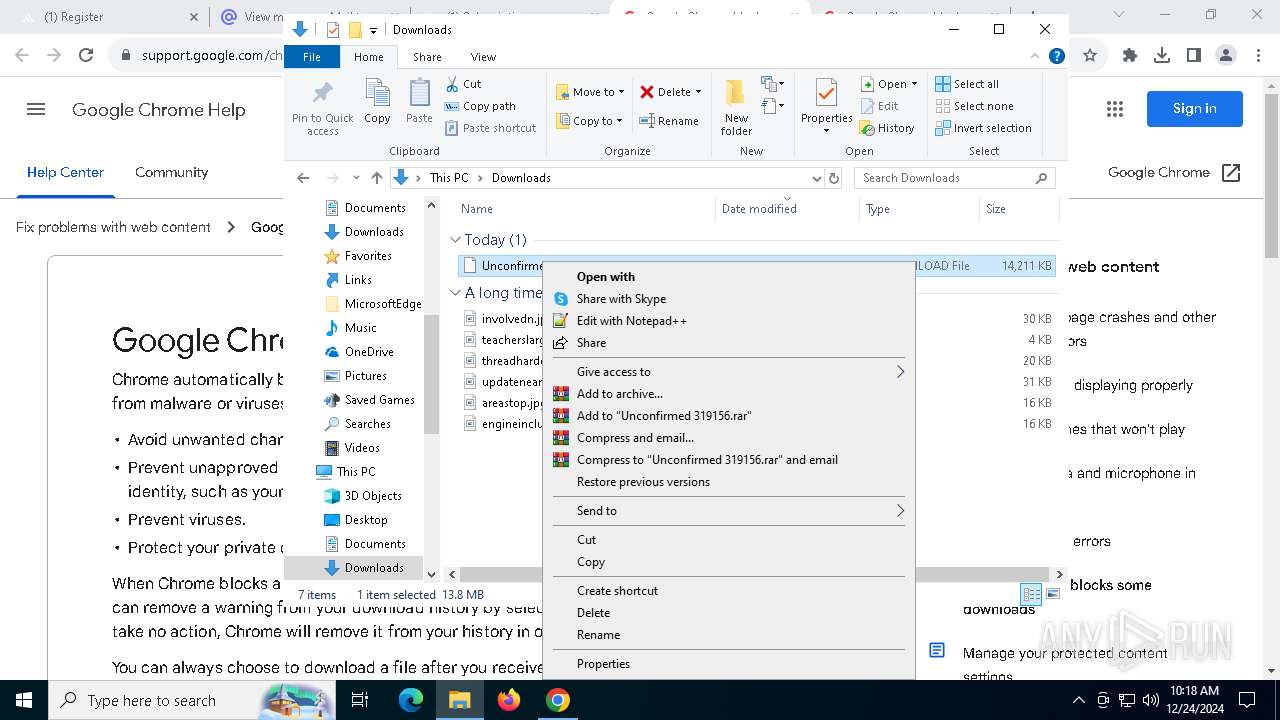The height and width of the screenshot is (720, 1280).
Task: Open the File tab
Action: click(x=312, y=57)
